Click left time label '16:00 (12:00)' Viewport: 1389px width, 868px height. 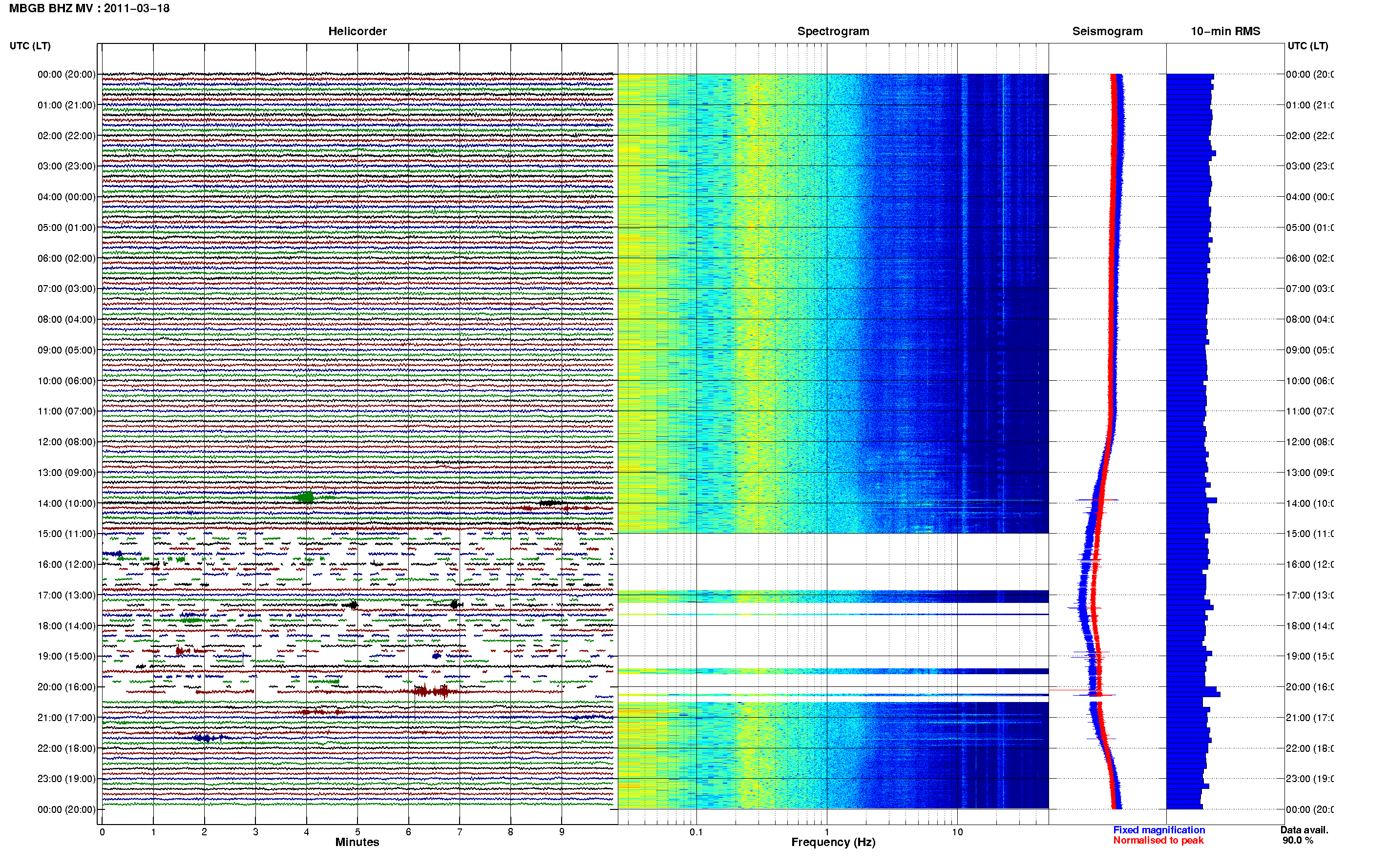(66, 564)
